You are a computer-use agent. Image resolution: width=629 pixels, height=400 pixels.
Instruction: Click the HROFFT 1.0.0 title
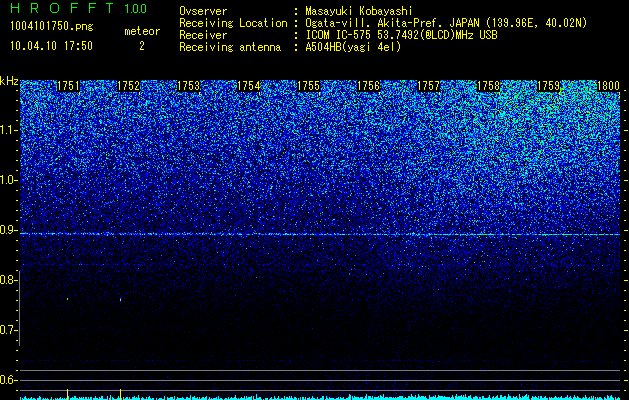pos(78,8)
